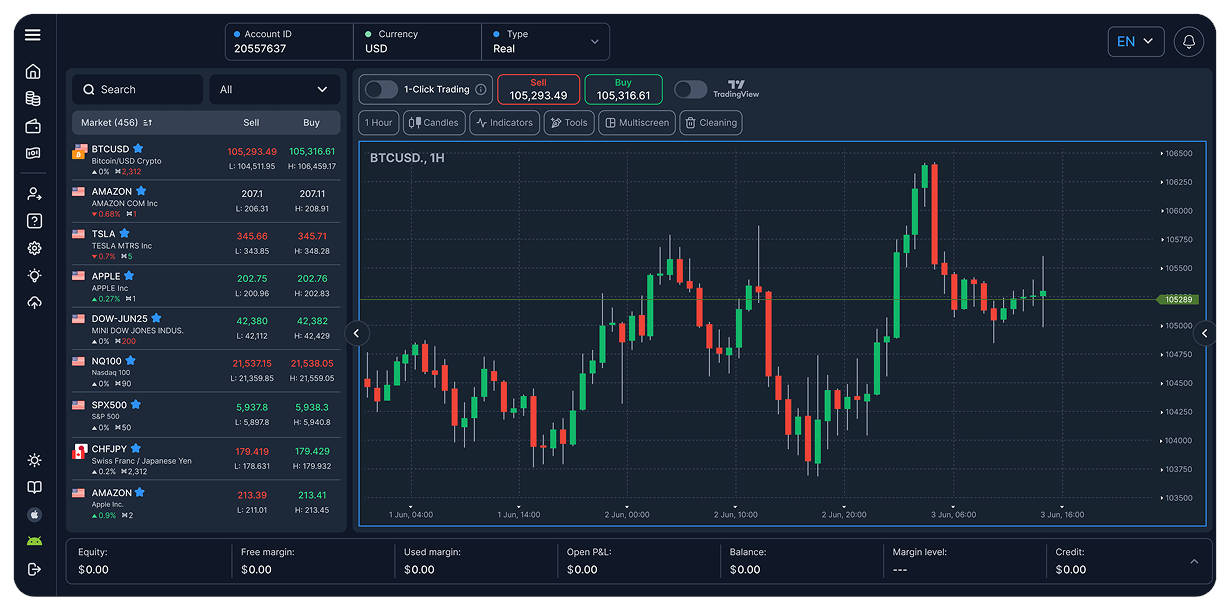This screenshot has width=1230, height=610.
Task: Enable the 1-Click Trading toggle
Action: click(380, 89)
